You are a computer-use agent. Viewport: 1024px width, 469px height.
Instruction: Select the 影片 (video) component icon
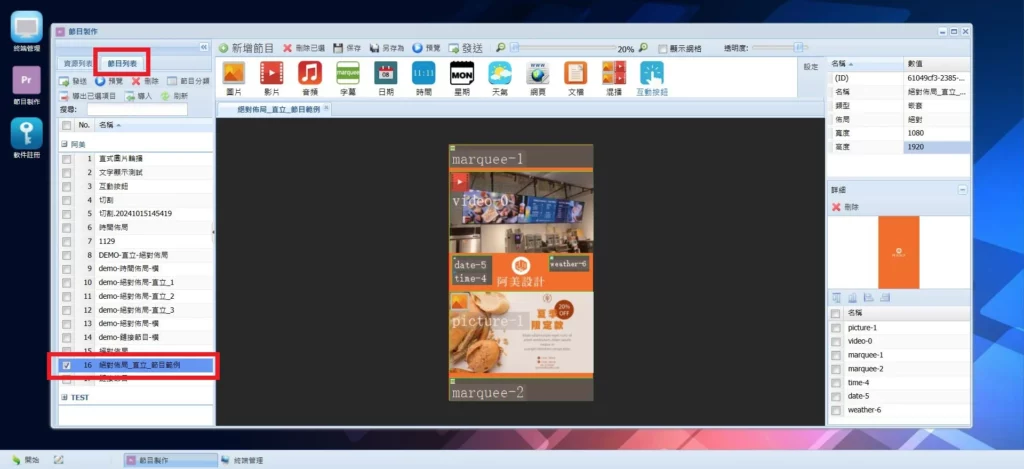[271, 73]
